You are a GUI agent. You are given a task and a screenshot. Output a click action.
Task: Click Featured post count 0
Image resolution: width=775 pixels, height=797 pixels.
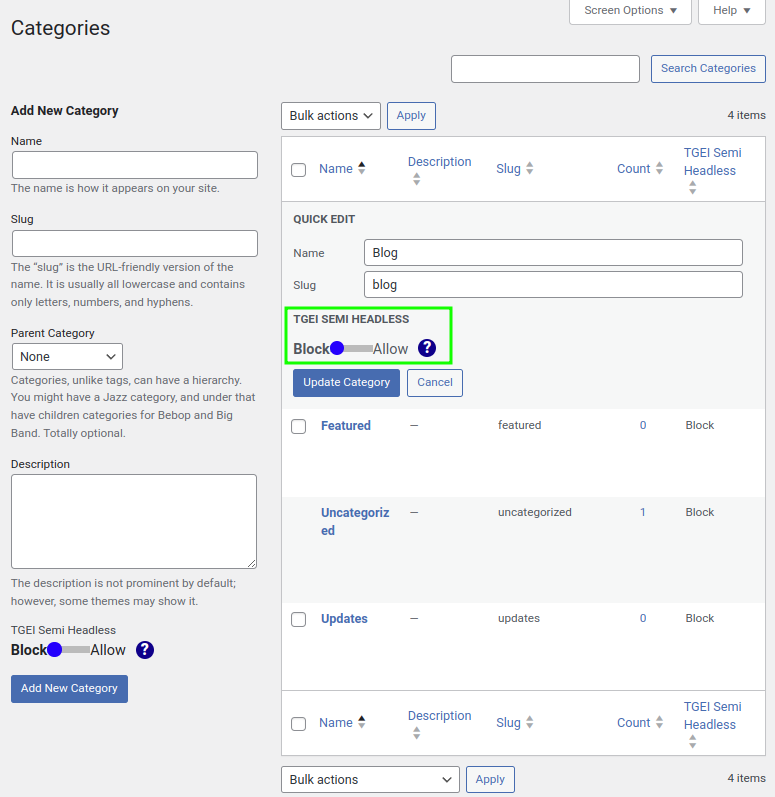point(643,425)
